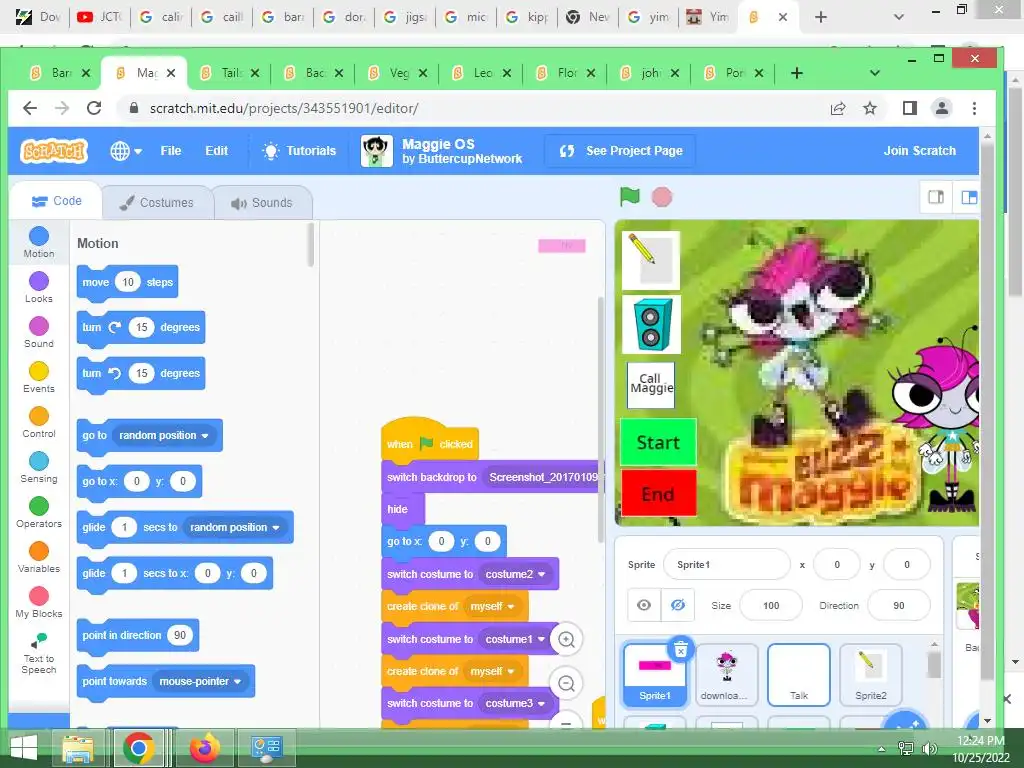Expand 'go to random position' dropdown
Screen dimensions: 1024x768
coord(163,435)
